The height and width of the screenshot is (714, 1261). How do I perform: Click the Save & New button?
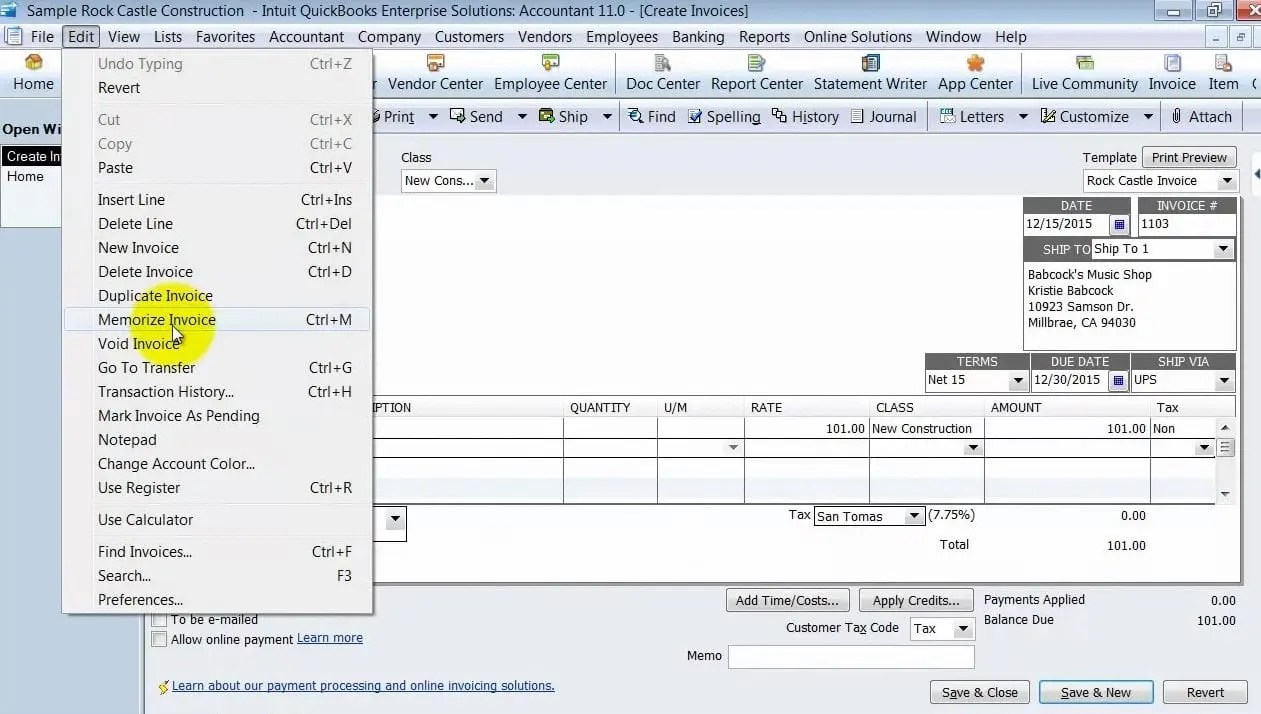(1096, 692)
